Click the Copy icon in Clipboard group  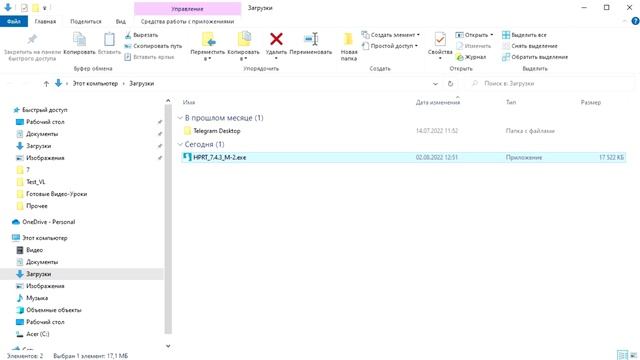[79, 40]
